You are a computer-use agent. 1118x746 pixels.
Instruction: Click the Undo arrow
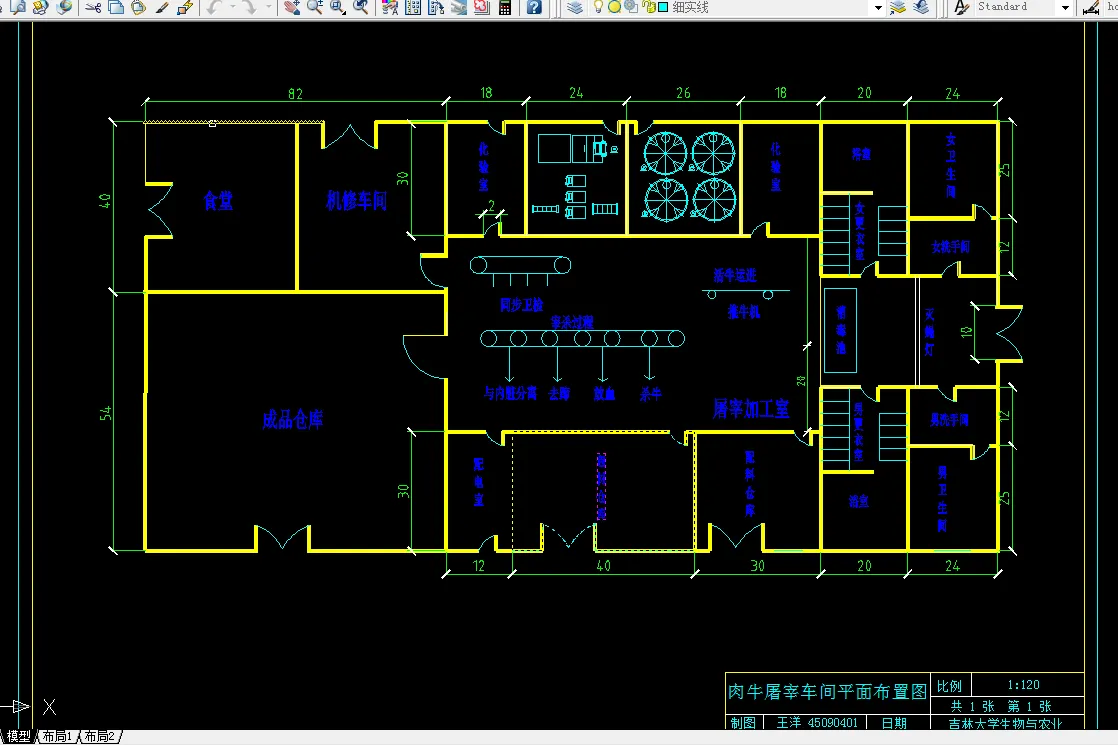[x=215, y=7]
